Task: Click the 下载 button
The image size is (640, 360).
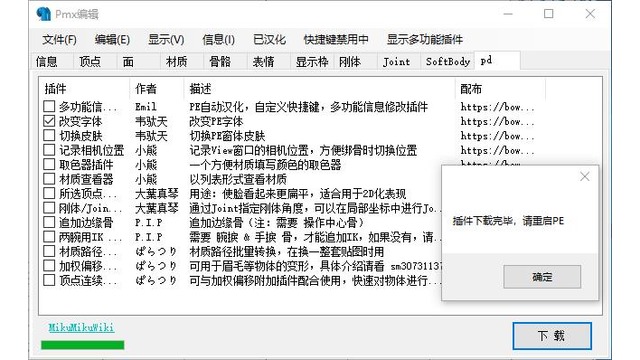Action: [x=552, y=336]
